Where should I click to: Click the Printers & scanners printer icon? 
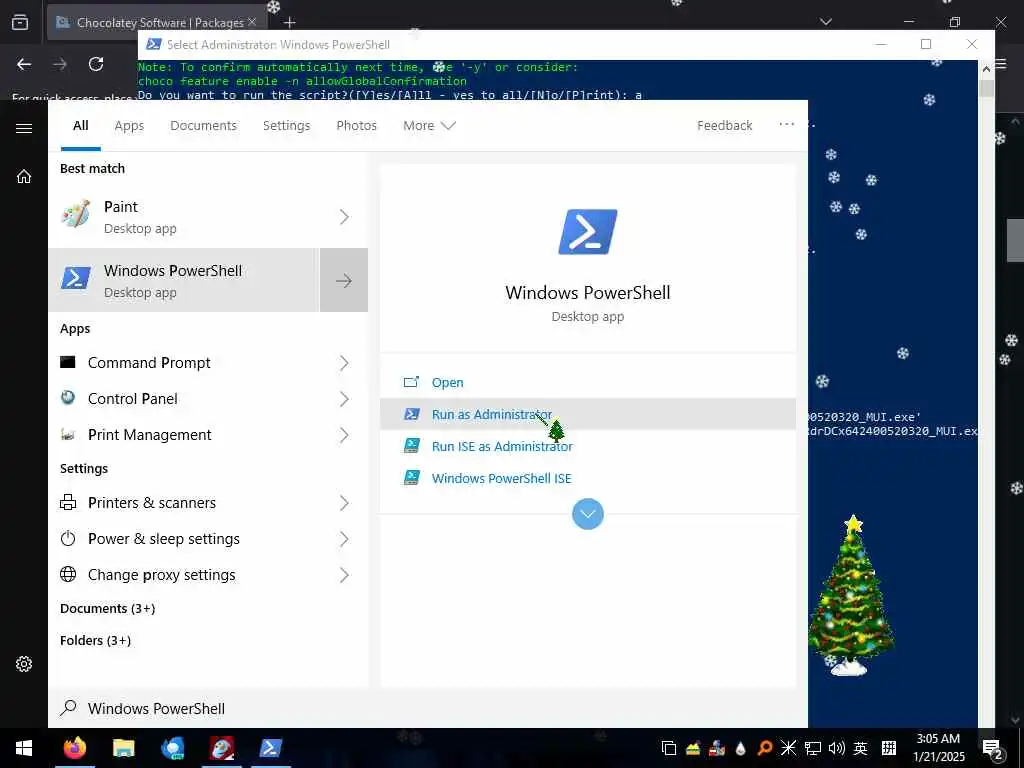coord(68,502)
